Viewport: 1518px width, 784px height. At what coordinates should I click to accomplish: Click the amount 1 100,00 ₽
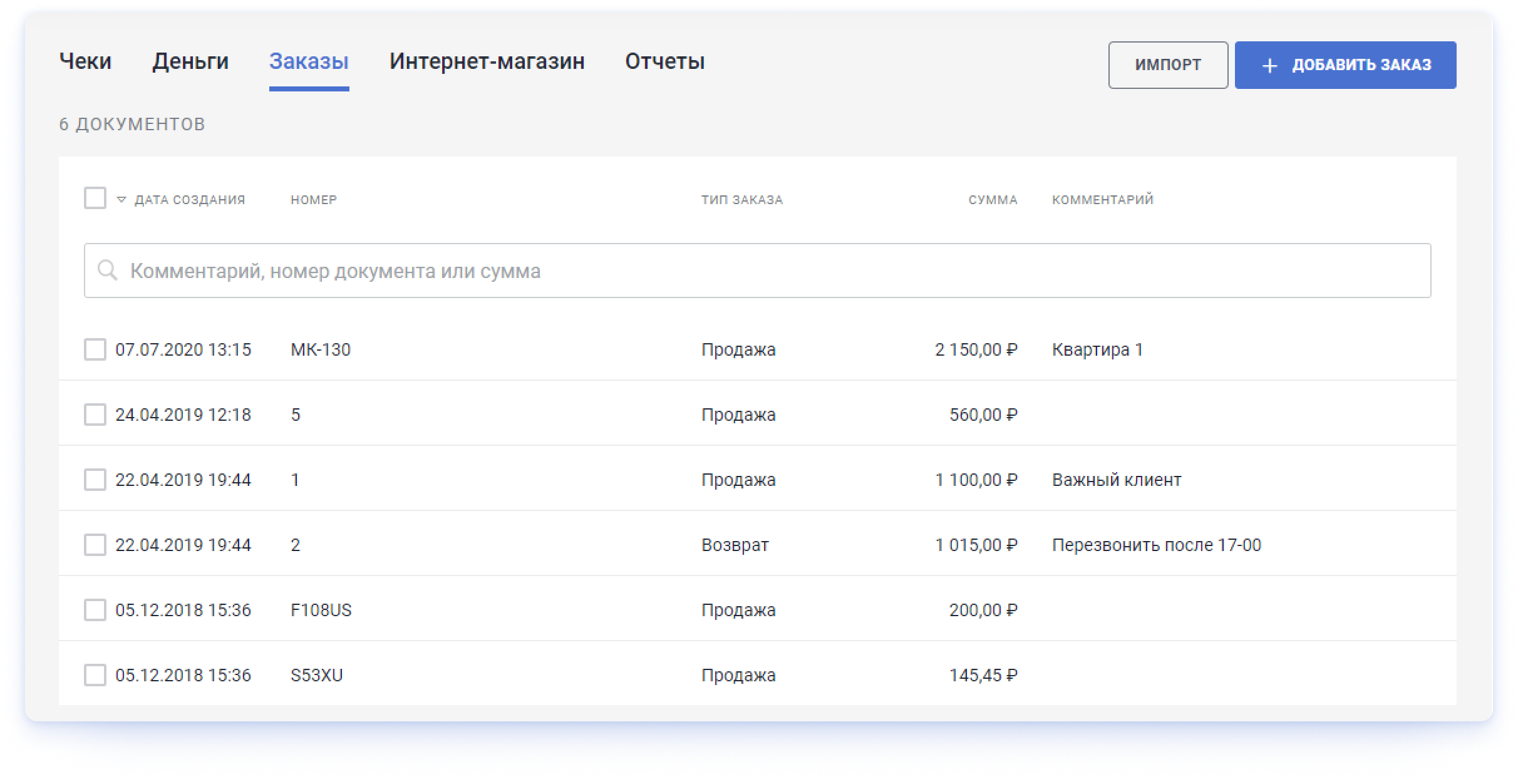976,480
